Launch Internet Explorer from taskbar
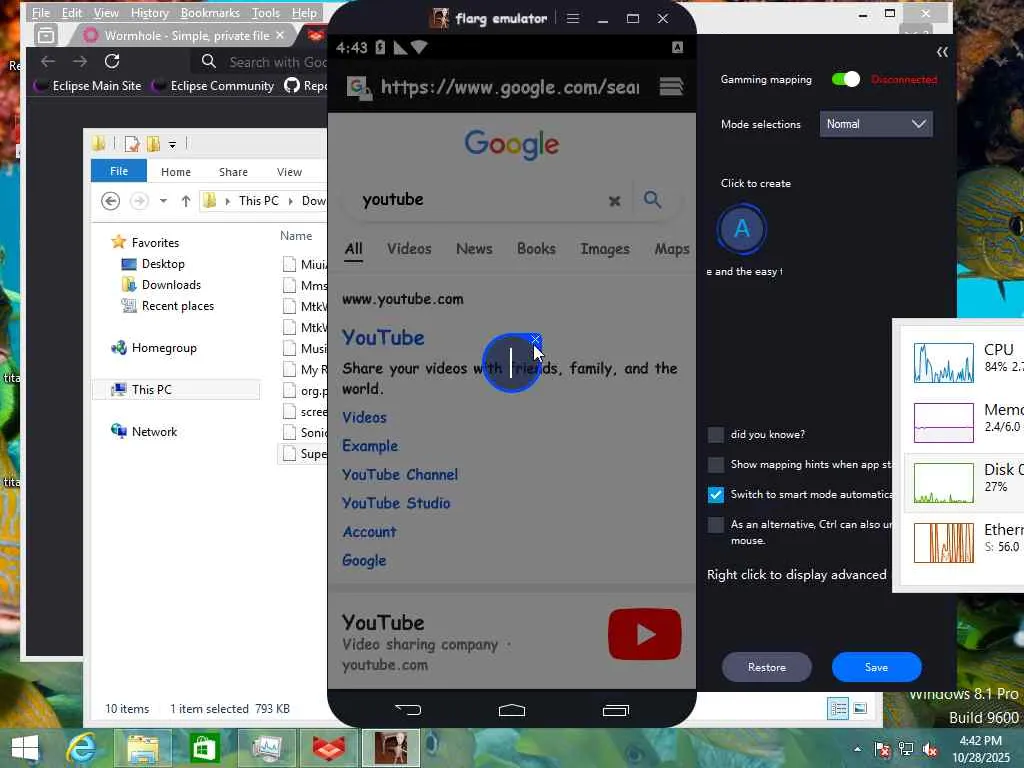This screenshot has height=768, width=1024. tap(81, 748)
